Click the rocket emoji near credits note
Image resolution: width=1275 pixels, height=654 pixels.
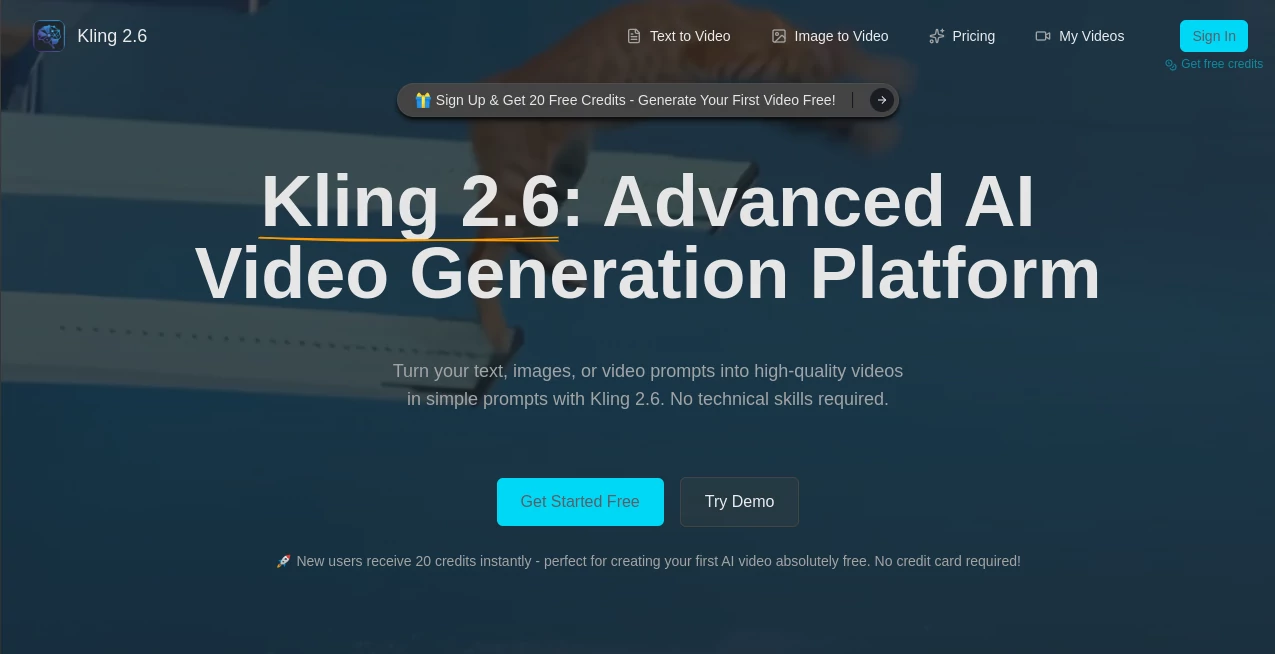(x=283, y=561)
